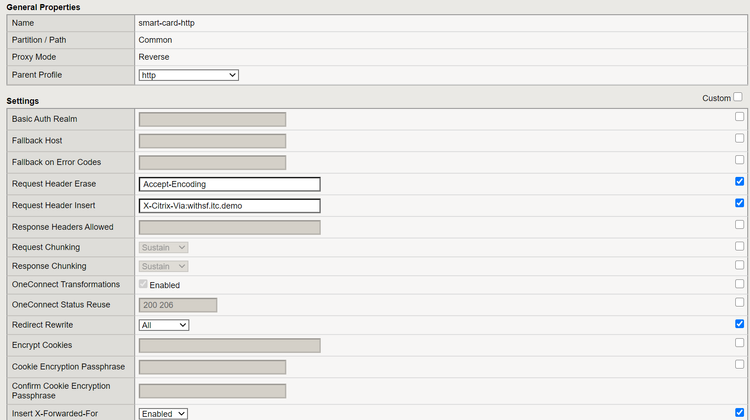Check the Fallback Host custom checkbox
Image resolution: width=750 pixels, height=420 pixels.
coord(739,139)
